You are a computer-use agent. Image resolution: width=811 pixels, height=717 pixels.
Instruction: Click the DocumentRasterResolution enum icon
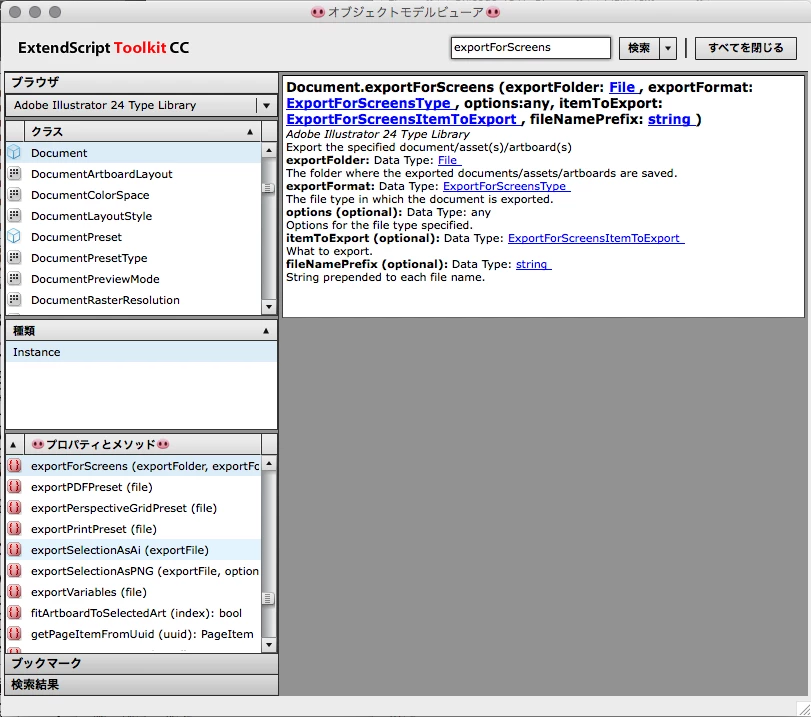14,299
